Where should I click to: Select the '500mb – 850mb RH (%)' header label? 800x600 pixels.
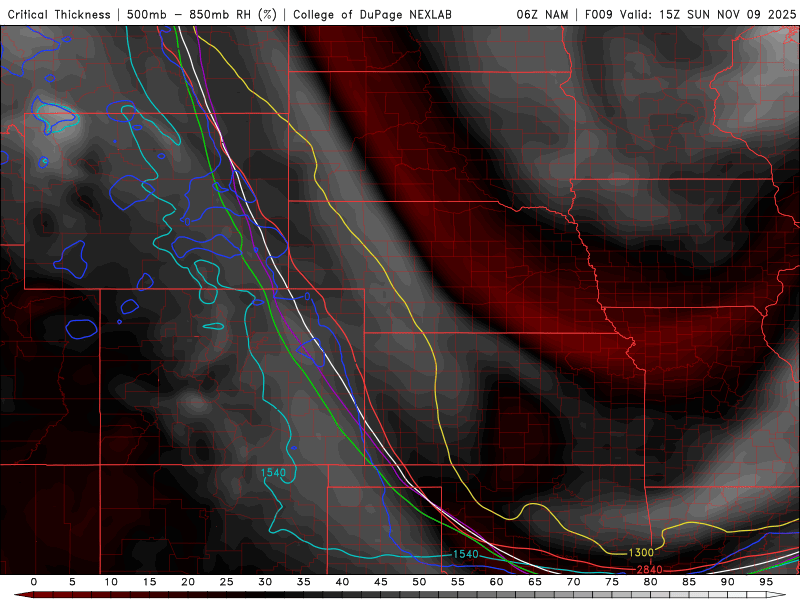click(202, 15)
